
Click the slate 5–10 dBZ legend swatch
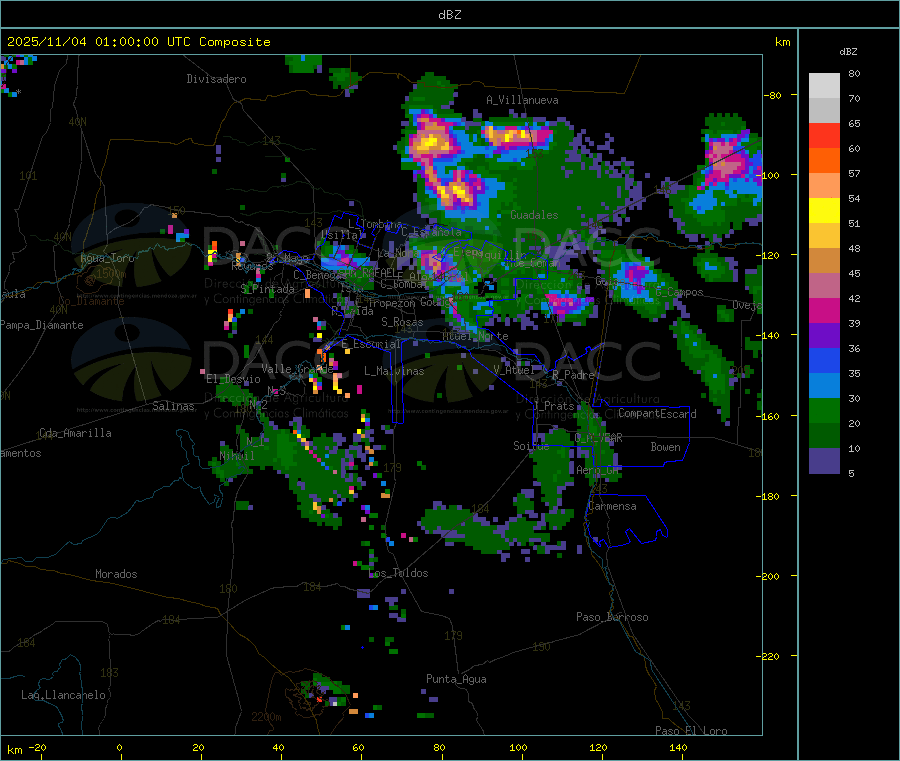pyautogui.click(x=824, y=461)
